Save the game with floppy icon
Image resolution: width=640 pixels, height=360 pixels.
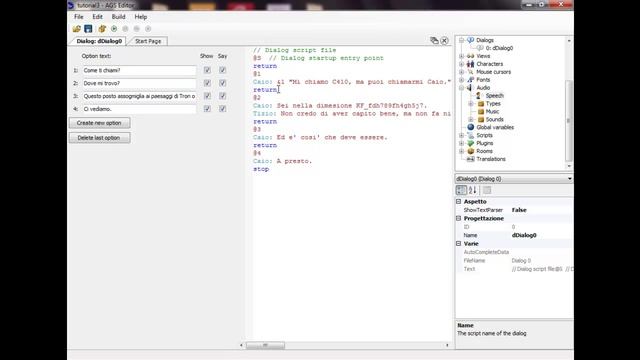[88, 29]
